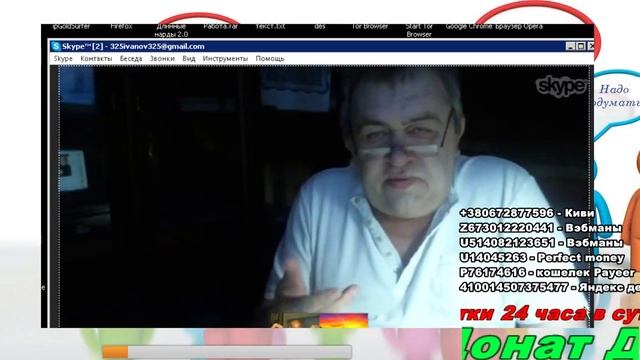Click the red 24 часа в сутки text
Image resolution: width=640 pixels, height=360 pixels.
549,314
